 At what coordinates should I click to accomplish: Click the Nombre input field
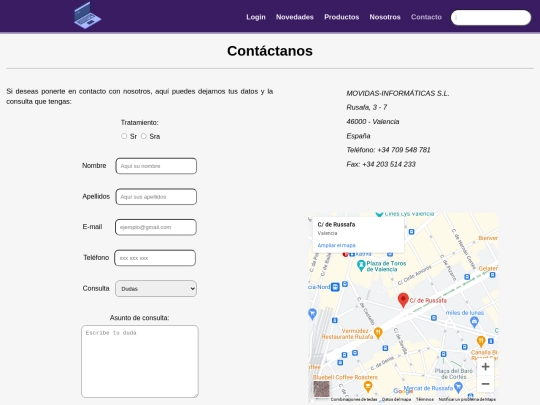click(156, 166)
